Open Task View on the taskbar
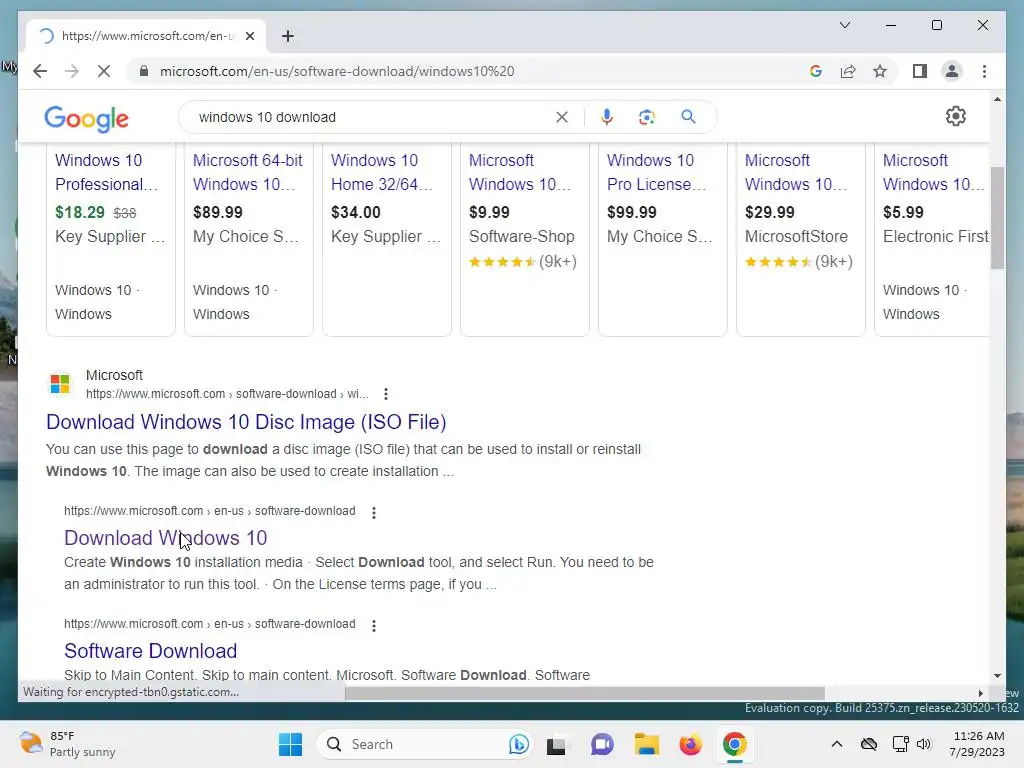1024x768 pixels. (556, 744)
